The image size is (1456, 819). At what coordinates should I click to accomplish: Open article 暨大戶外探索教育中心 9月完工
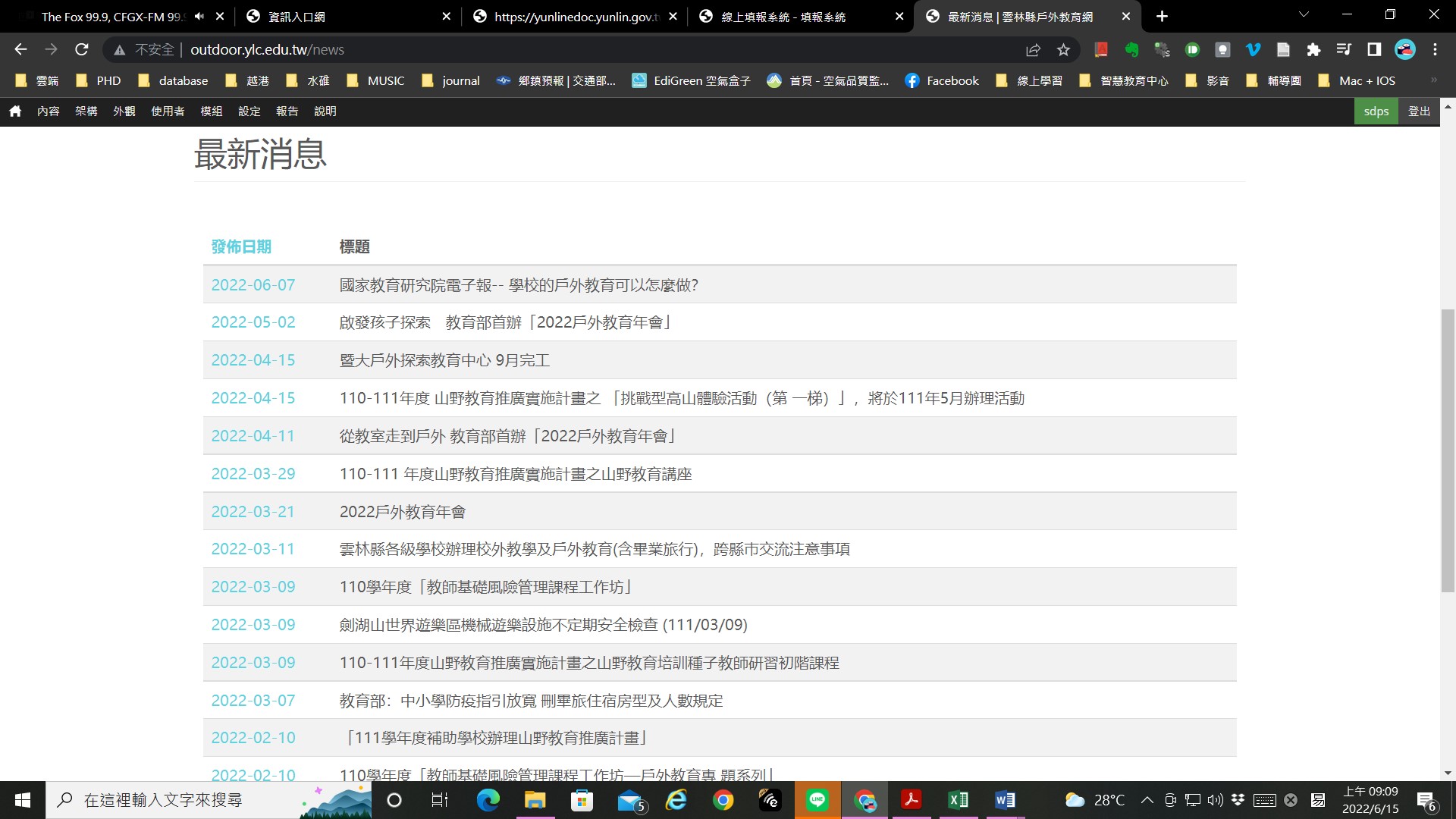pyautogui.click(x=444, y=360)
